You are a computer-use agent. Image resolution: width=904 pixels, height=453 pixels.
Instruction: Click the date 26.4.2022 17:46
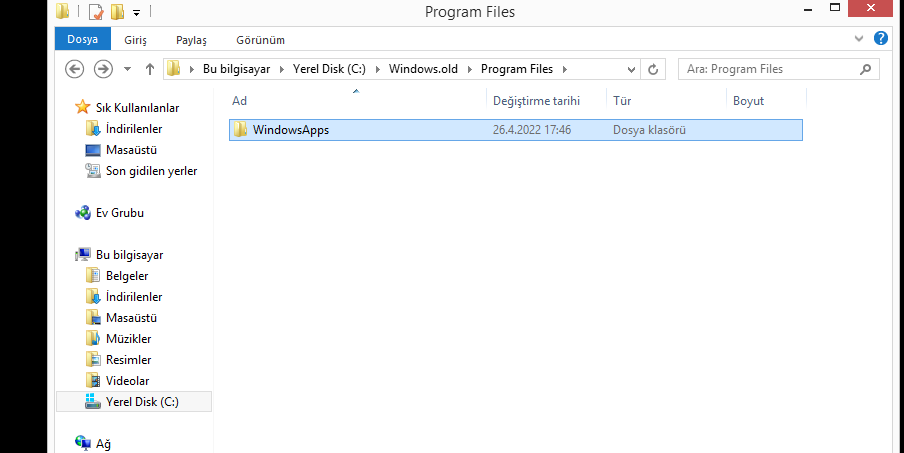pyautogui.click(x=532, y=130)
